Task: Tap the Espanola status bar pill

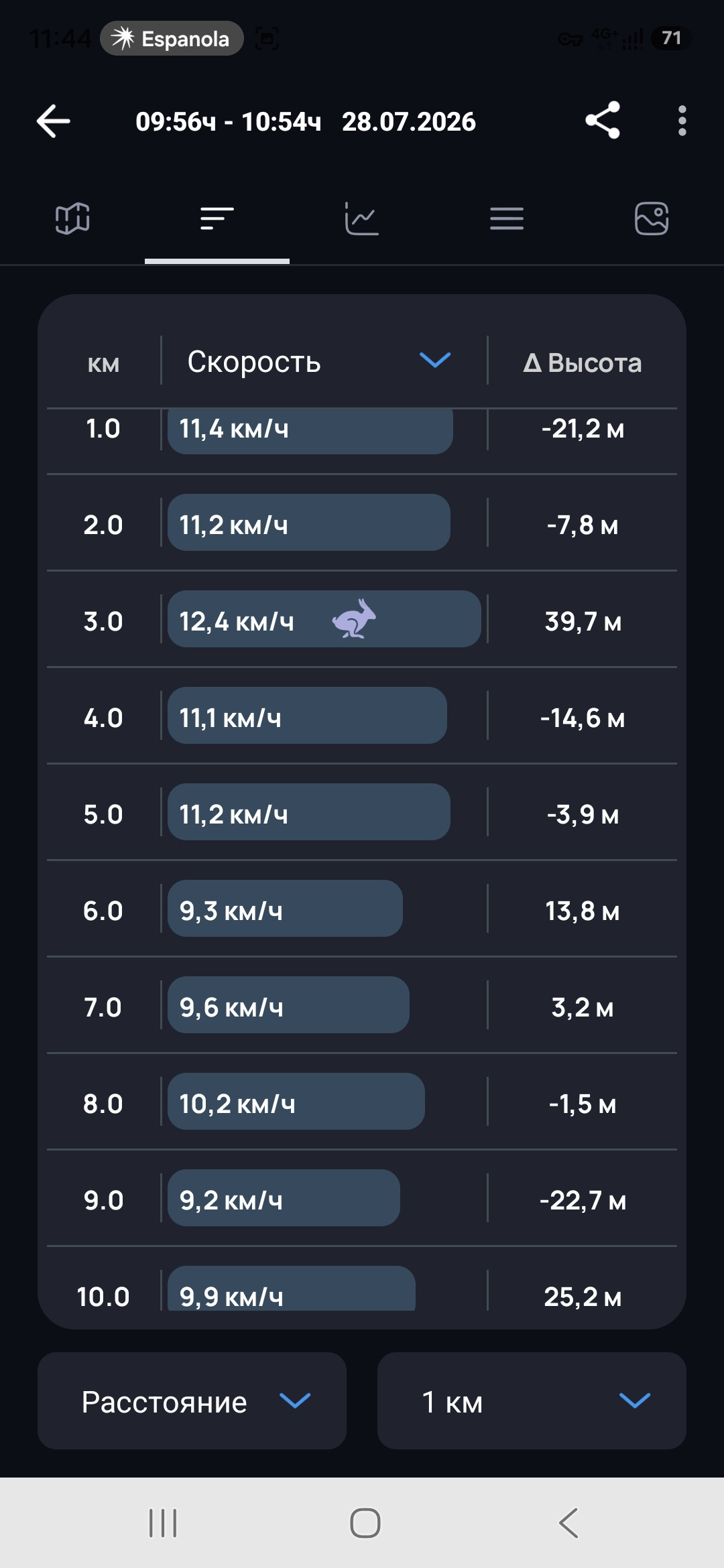Action: pos(172,38)
